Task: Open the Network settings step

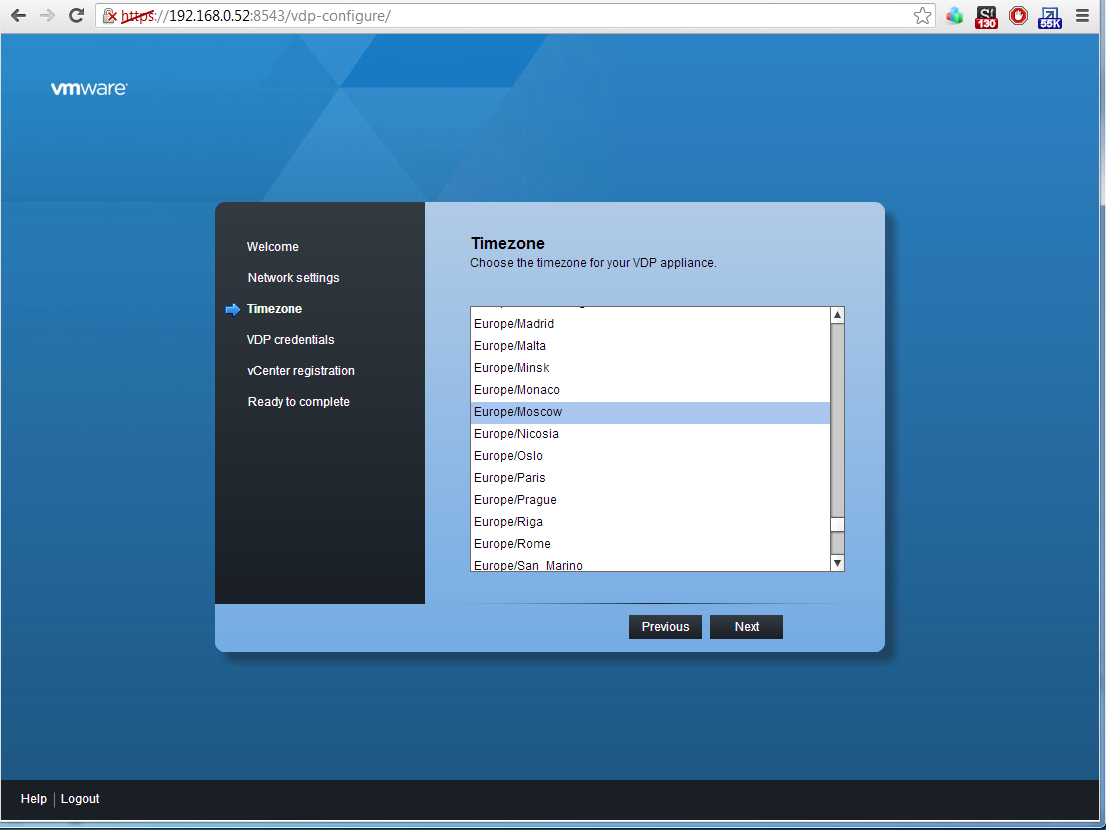Action: coord(293,278)
